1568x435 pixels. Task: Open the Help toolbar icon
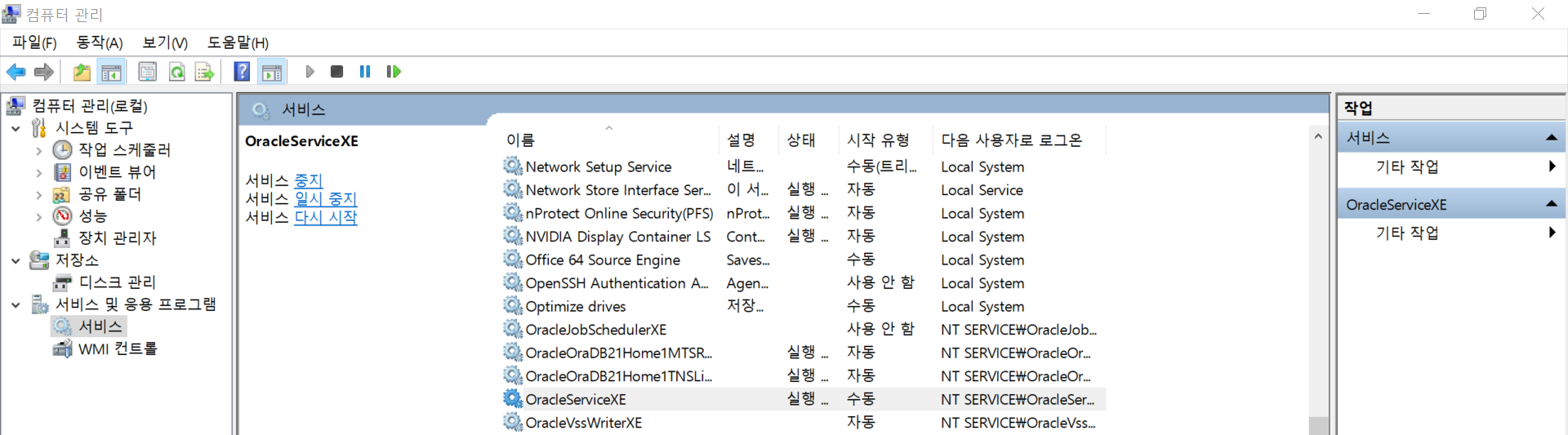click(242, 72)
